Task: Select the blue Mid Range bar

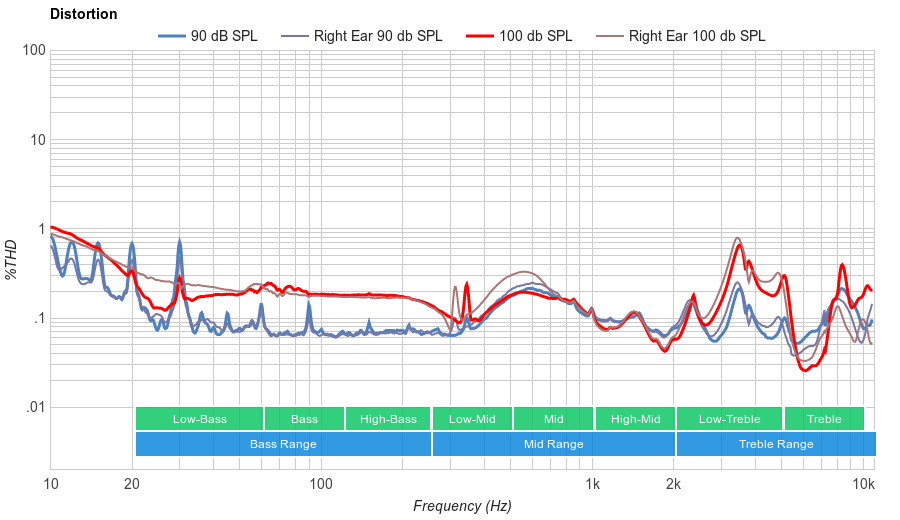Action: [x=553, y=444]
